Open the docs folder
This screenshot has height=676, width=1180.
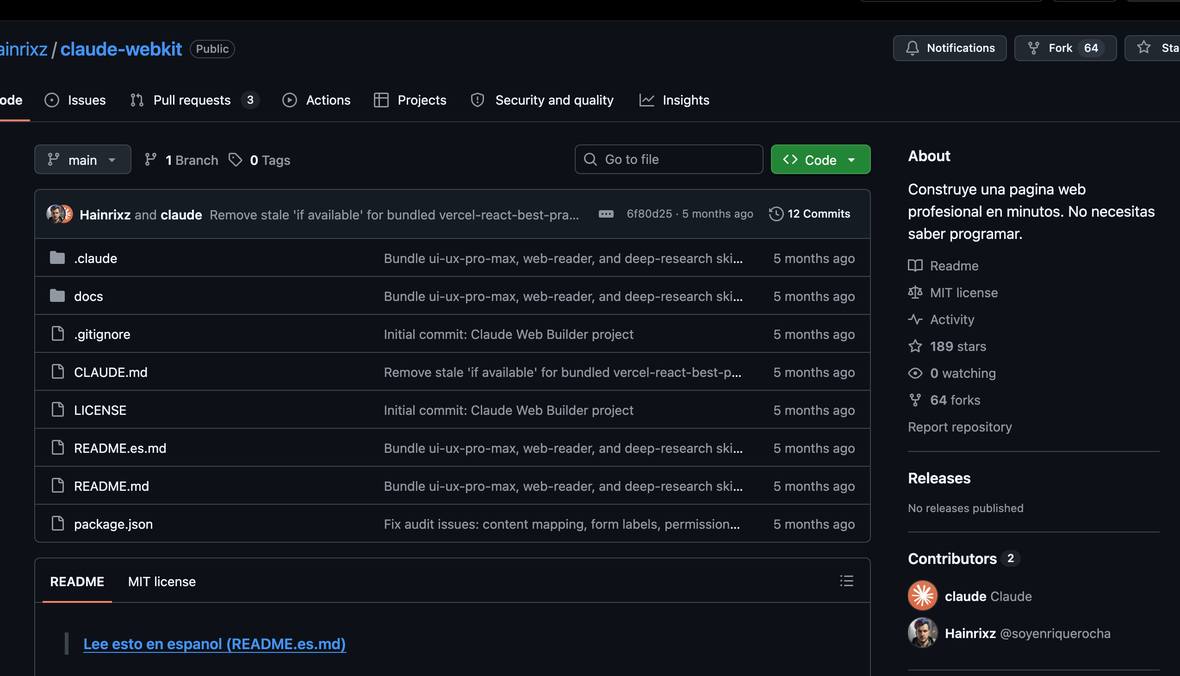point(88,296)
